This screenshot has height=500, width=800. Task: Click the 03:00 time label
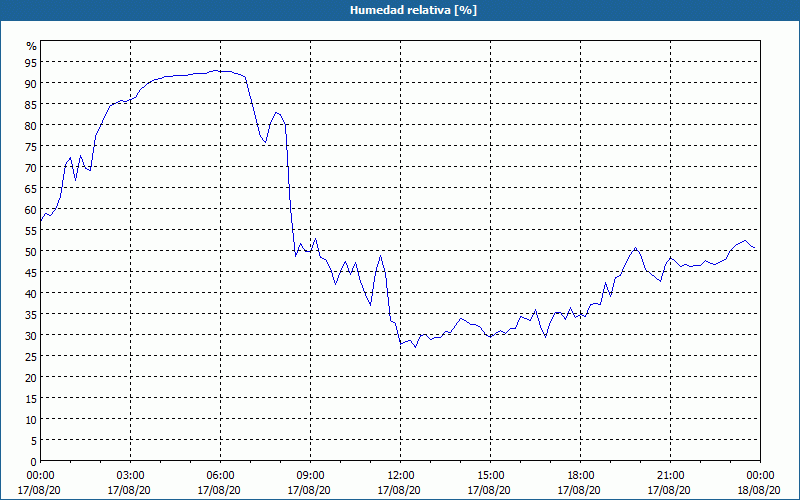(x=130, y=476)
